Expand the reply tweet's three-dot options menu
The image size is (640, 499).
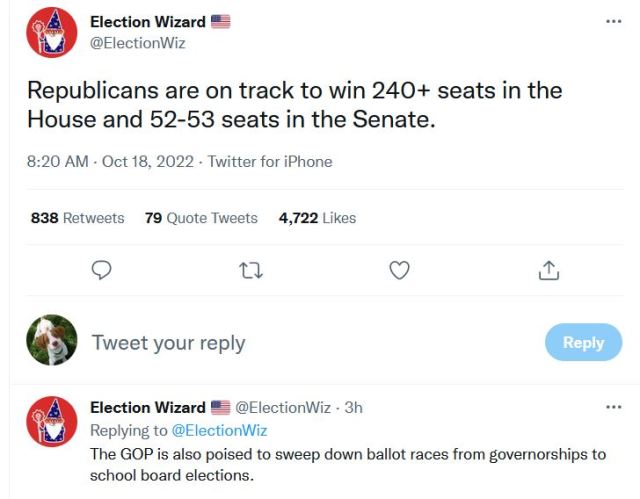(614, 407)
